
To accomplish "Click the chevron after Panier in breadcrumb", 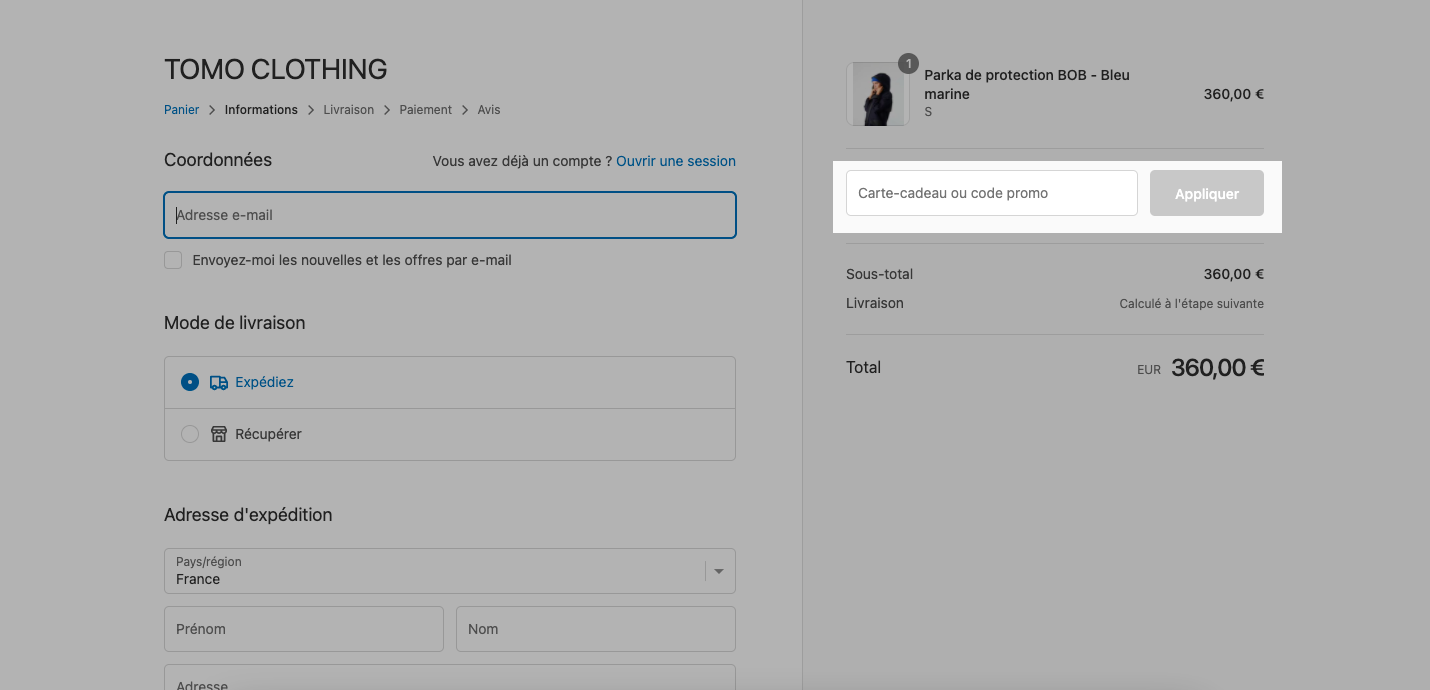I will coord(212,110).
